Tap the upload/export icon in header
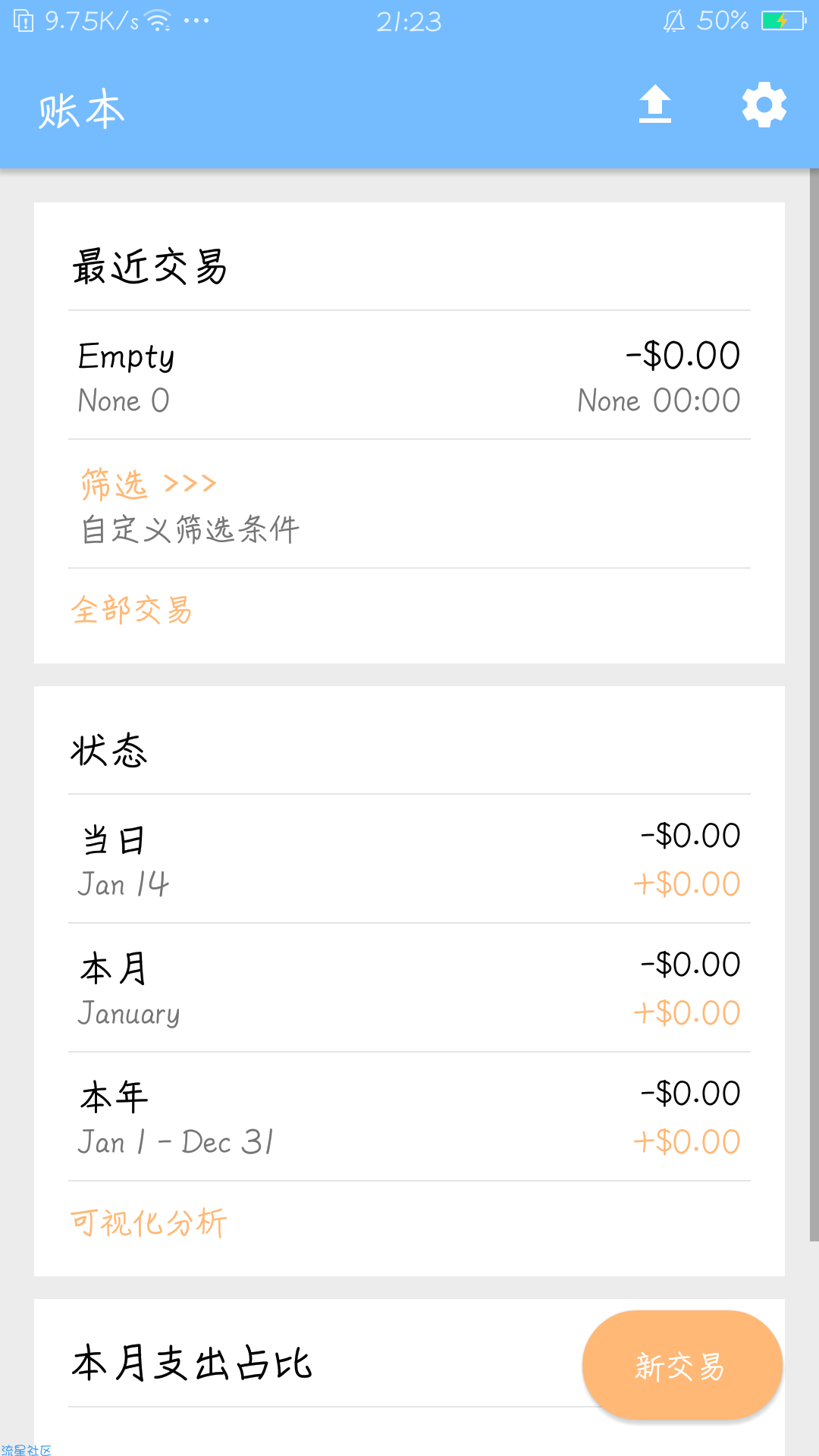819x1456 pixels. 655,105
